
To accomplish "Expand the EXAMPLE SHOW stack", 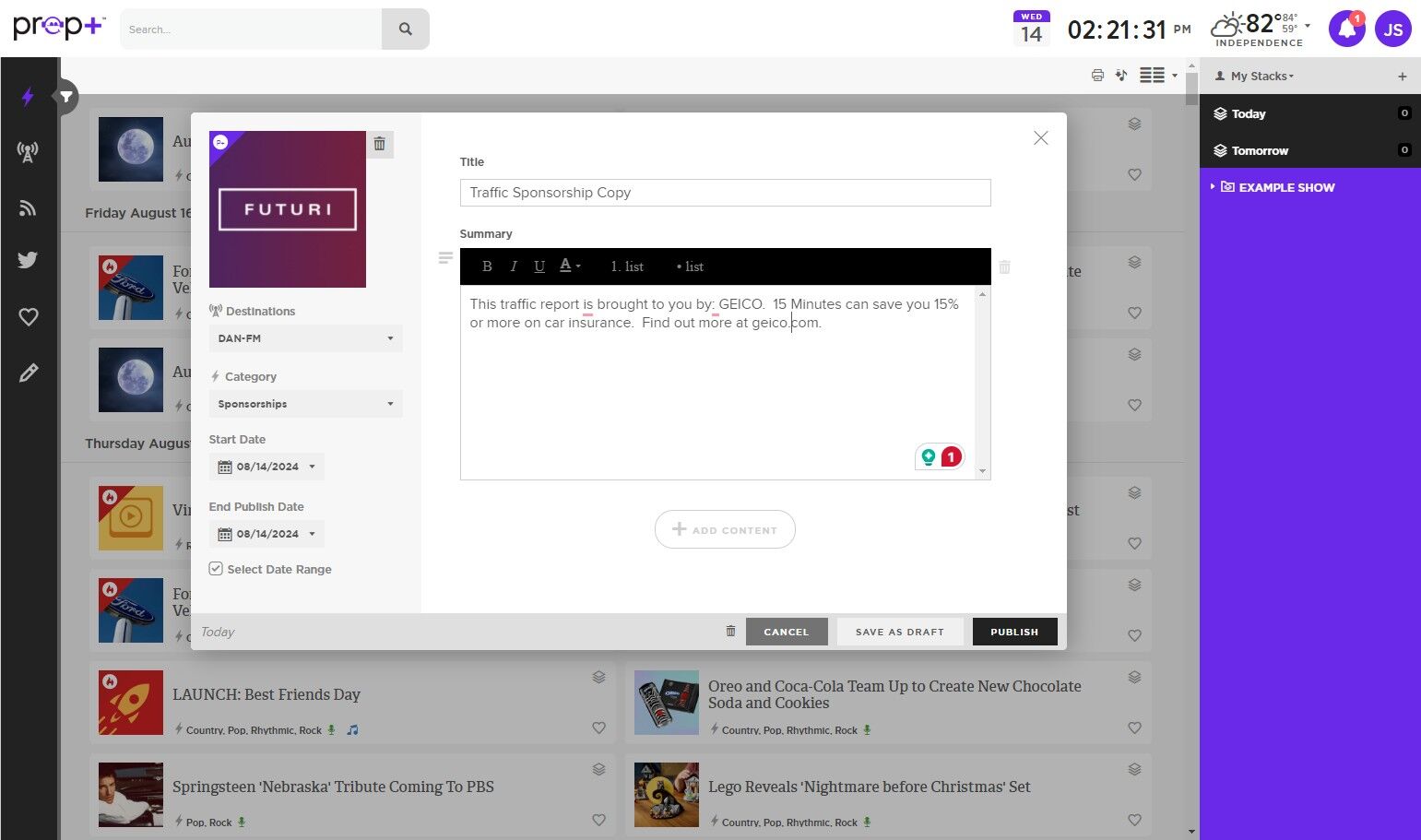I will coord(1214,187).
